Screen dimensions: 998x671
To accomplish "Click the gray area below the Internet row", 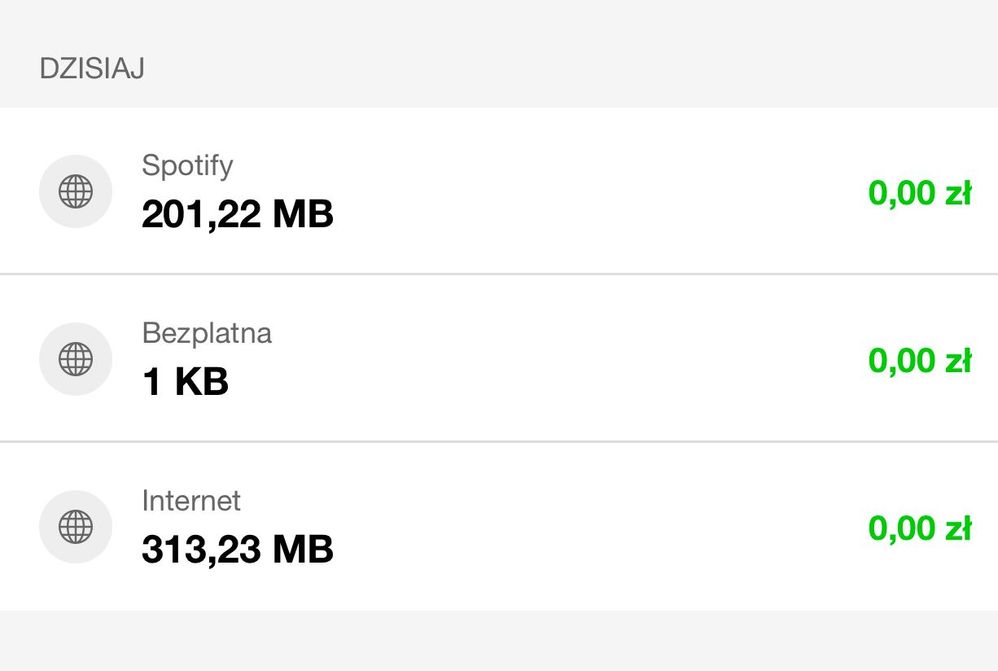I will (499, 642).
